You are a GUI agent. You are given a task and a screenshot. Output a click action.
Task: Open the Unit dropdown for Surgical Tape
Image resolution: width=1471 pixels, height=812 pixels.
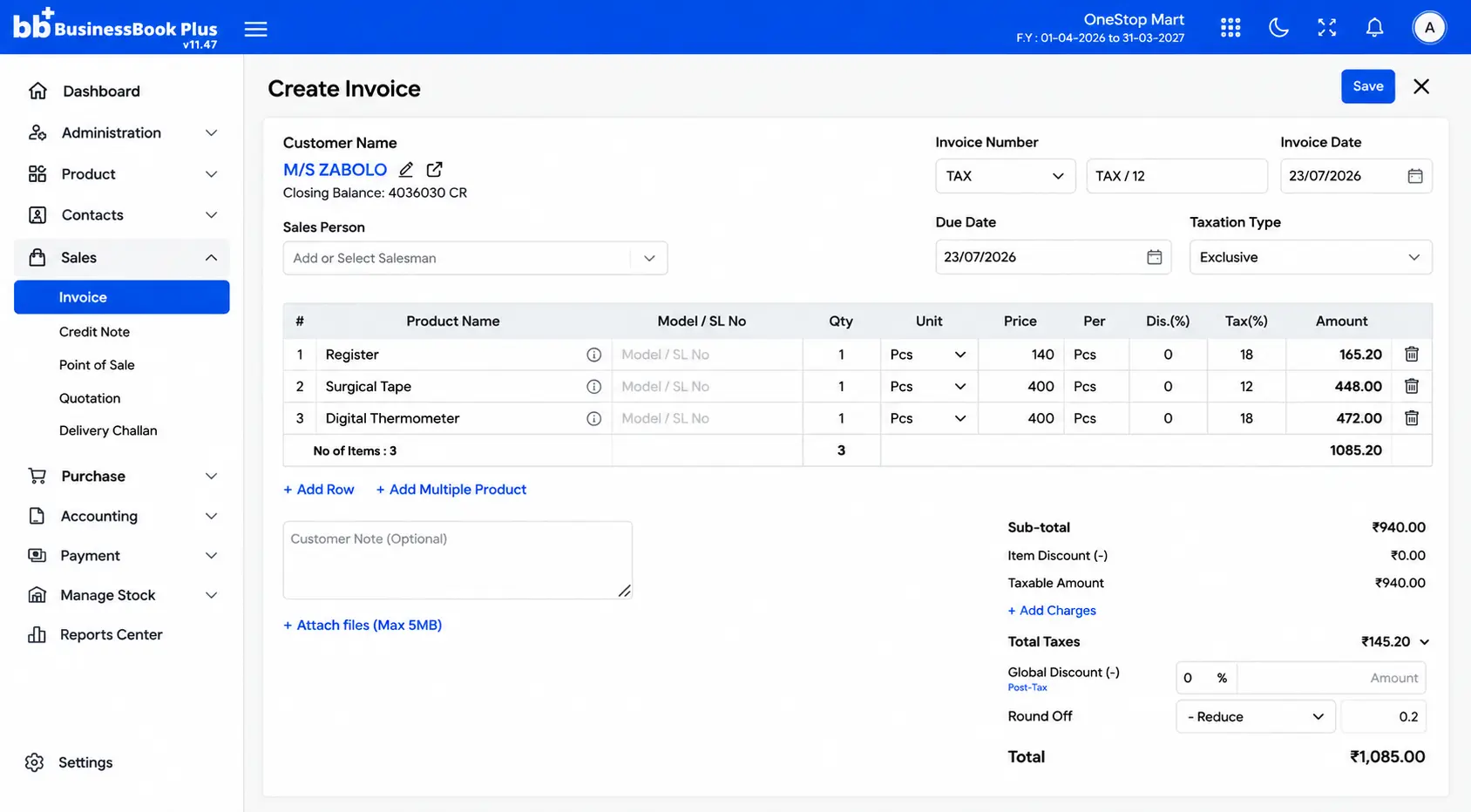pyautogui.click(x=929, y=387)
